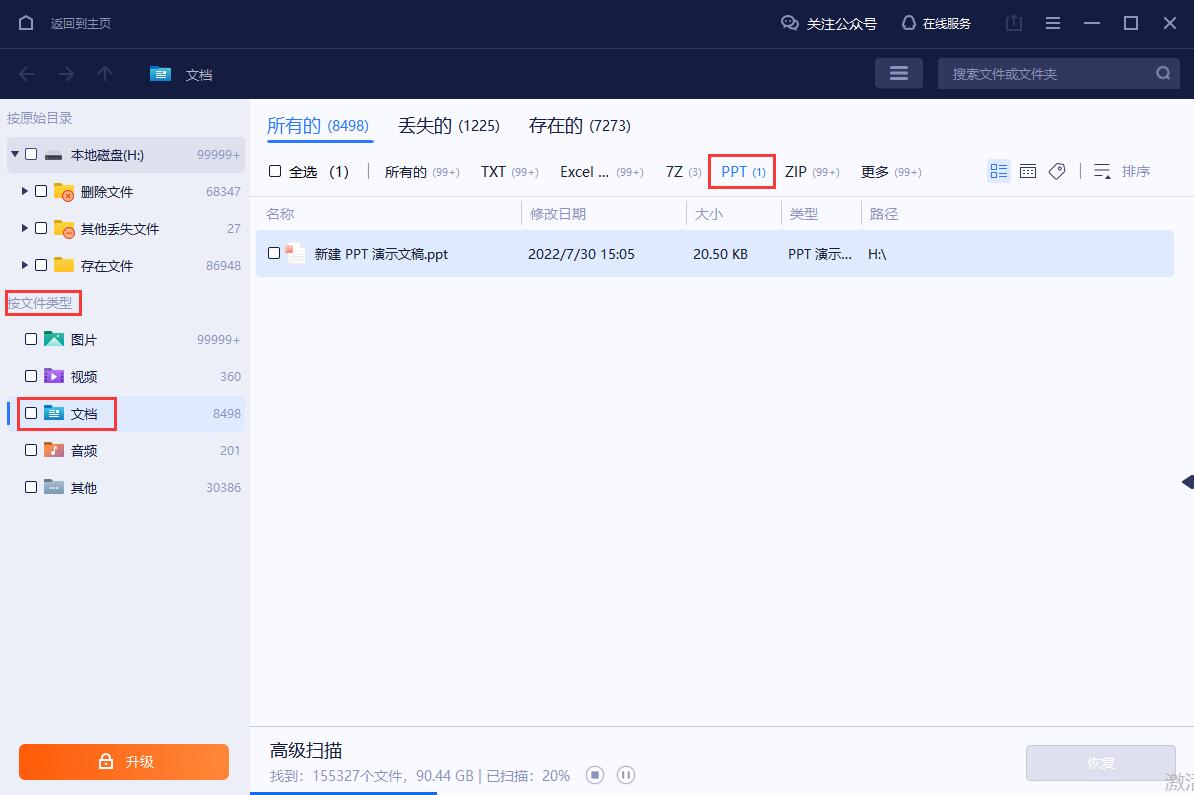Open the hamburger menu beside search box
The image size is (1194, 795).
tap(898, 73)
